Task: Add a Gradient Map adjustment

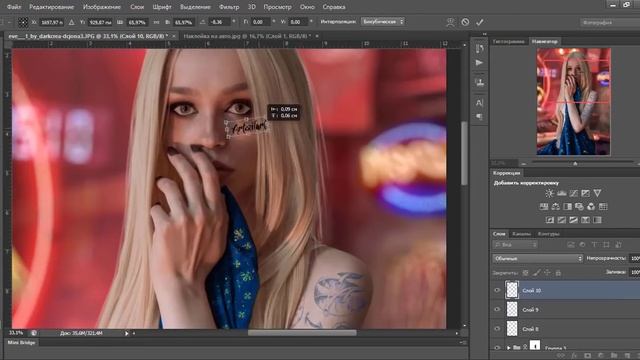Action: 597,220
